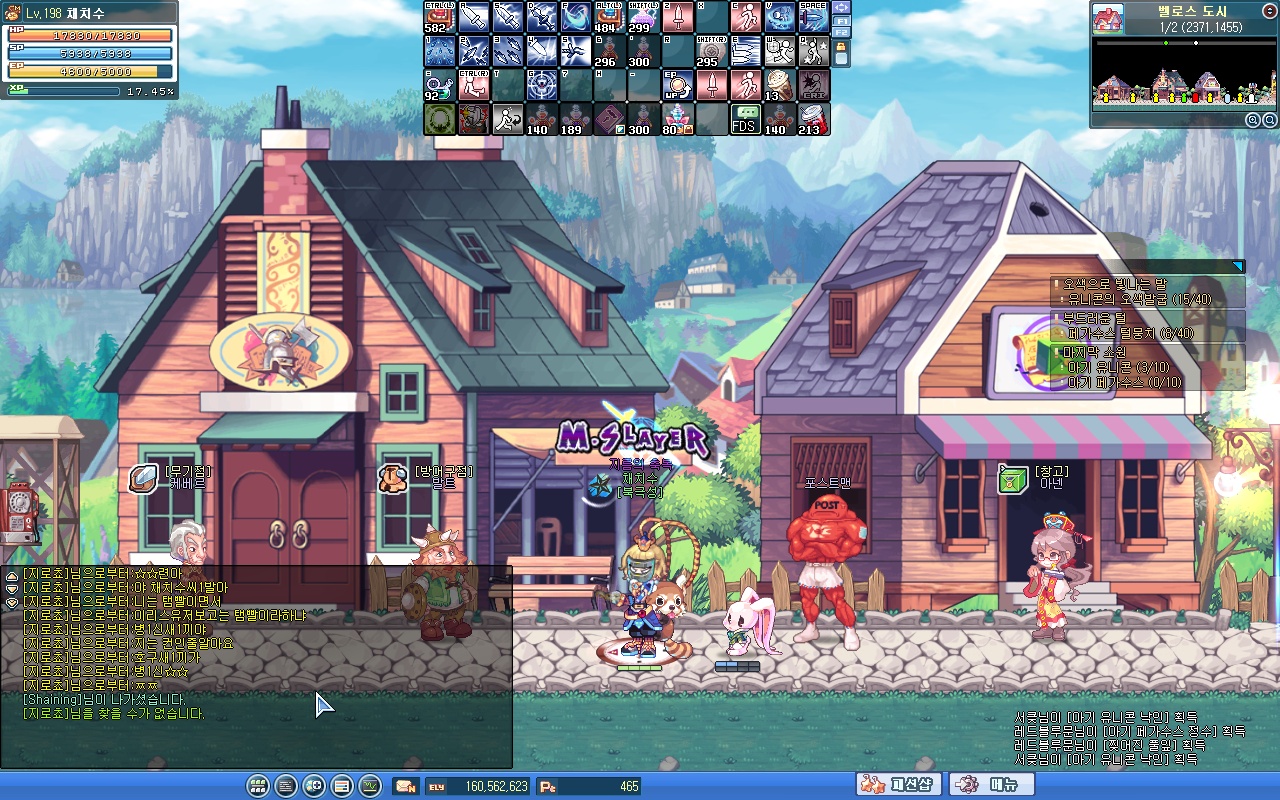Open the 메뉴 menu button
Image resolution: width=1280 pixels, height=800 pixels.
tap(991, 785)
